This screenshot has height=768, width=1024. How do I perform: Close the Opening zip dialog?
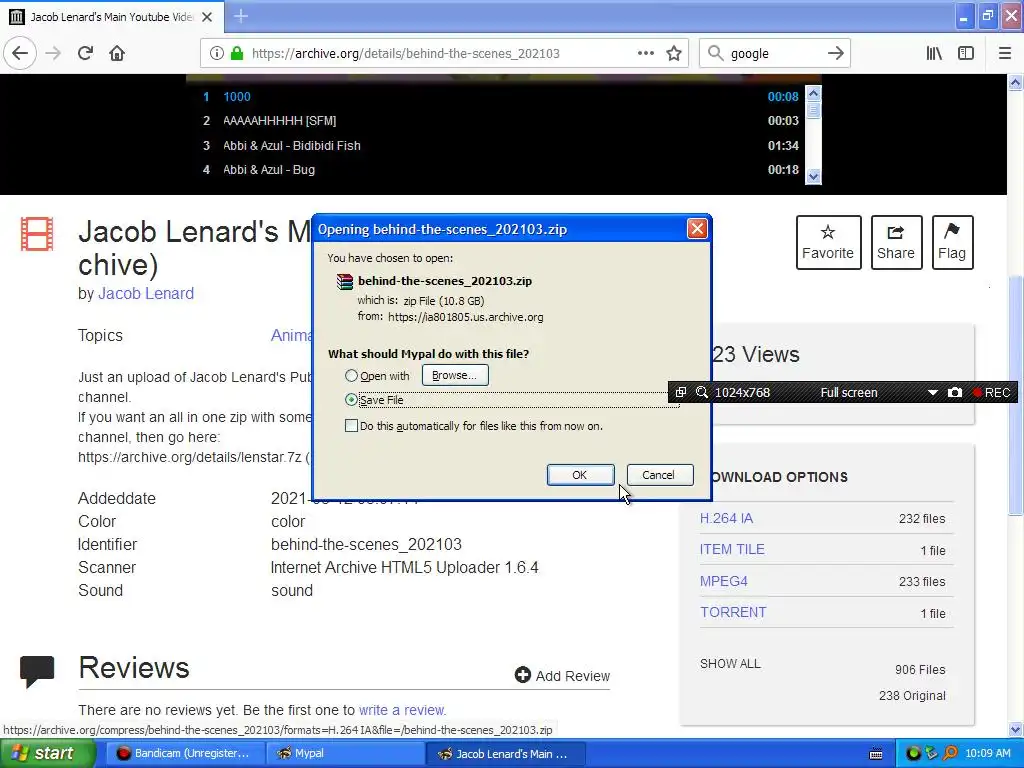click(697, 229)
